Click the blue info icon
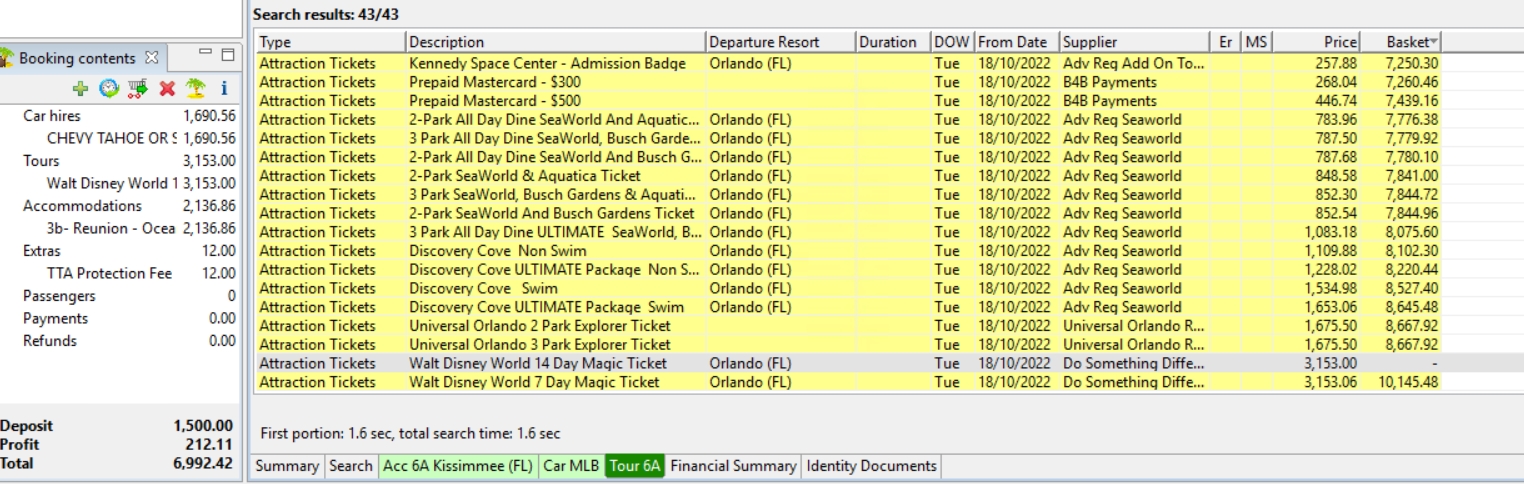 click(x=224, y=88)
